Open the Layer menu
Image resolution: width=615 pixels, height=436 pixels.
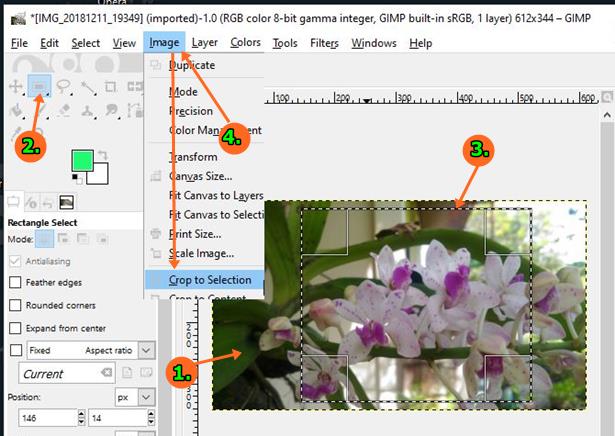click(204, 42)
